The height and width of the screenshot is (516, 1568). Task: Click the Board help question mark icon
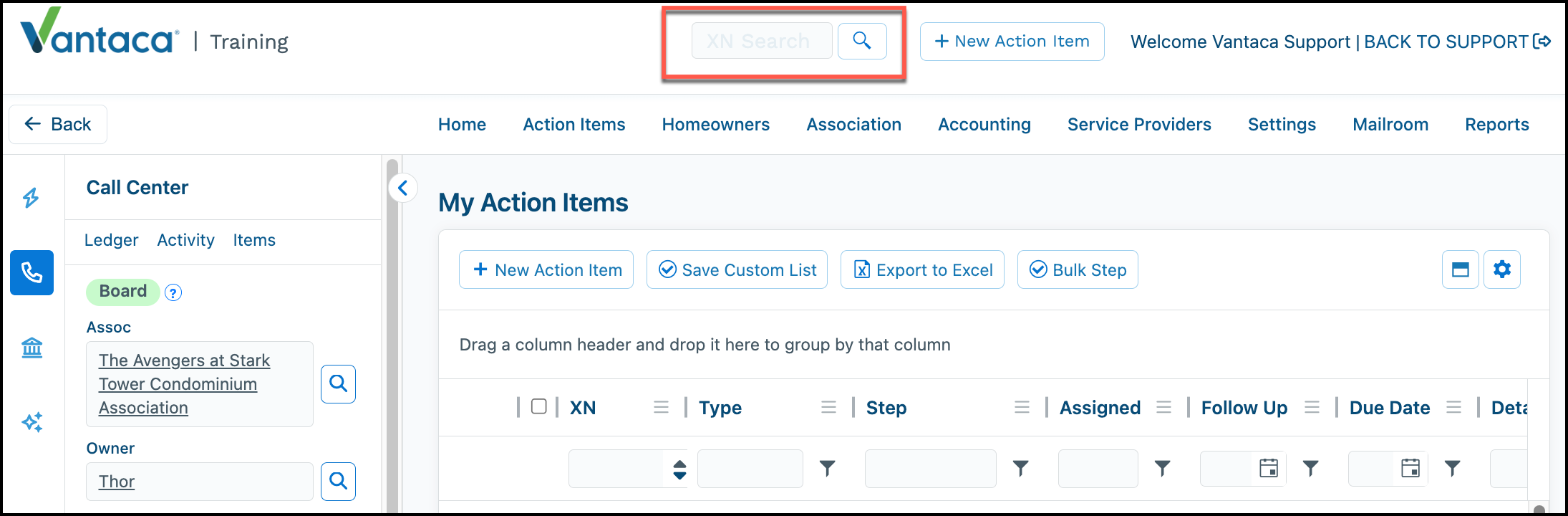click(x=173, y=292)
